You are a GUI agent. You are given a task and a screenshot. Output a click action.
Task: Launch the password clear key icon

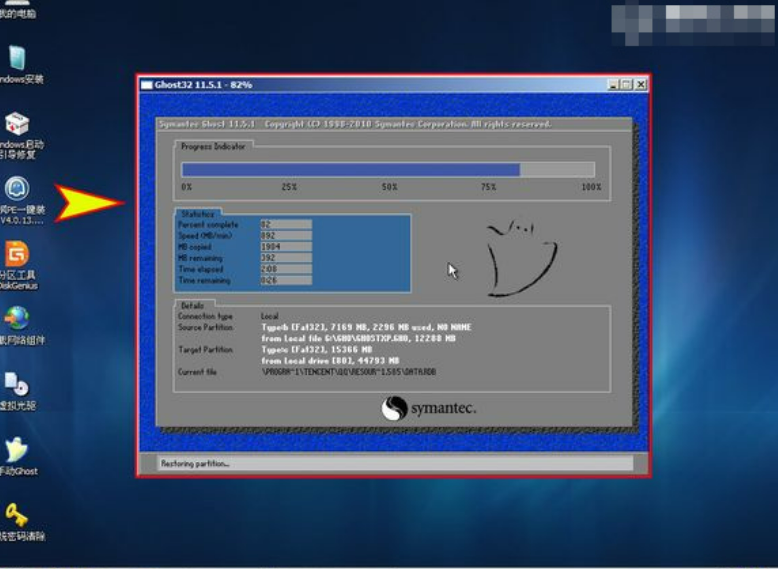pos(17,516)
